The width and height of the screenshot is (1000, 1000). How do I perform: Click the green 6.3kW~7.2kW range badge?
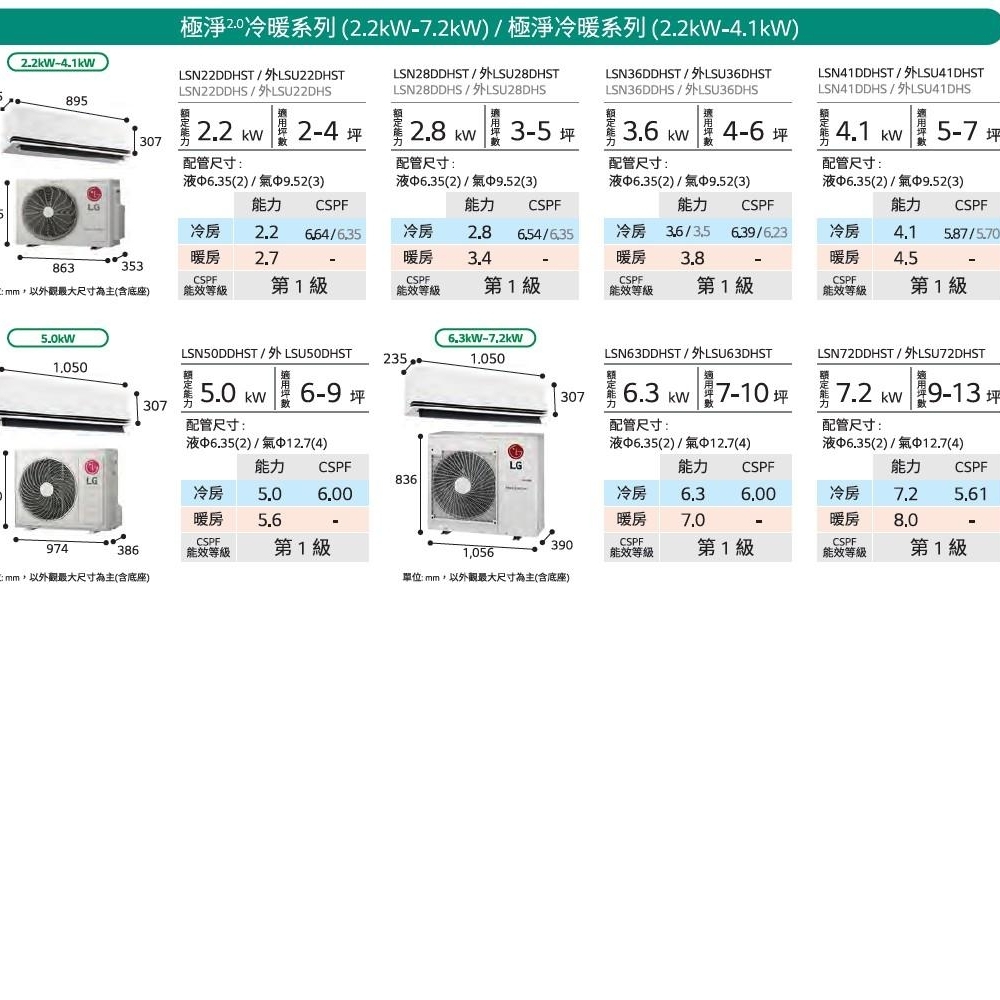point(485,337)
